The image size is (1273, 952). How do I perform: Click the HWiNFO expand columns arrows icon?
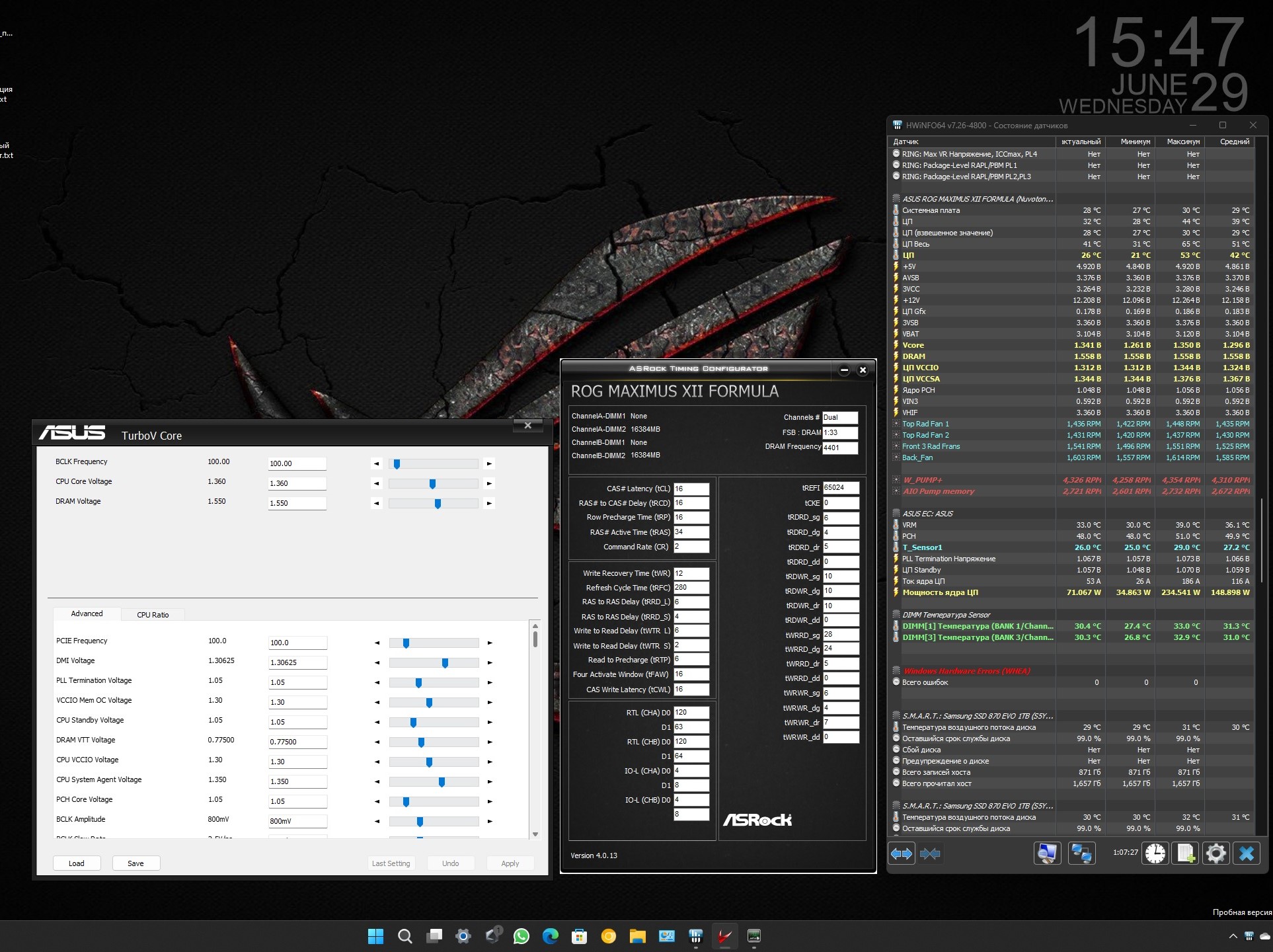902,853
